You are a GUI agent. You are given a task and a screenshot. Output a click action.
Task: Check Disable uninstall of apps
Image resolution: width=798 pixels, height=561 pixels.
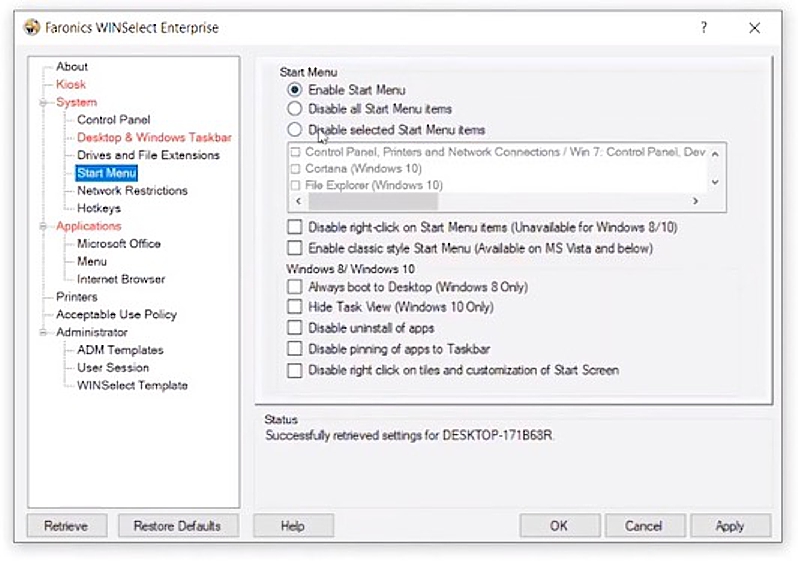pyautogui.click(x=295, y=328)
